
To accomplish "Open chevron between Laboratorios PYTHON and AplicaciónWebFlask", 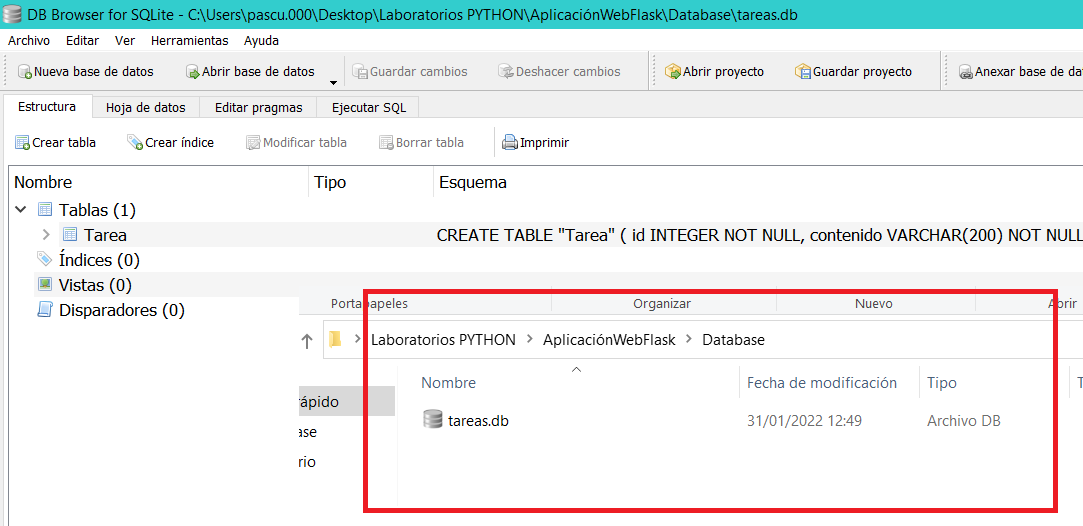I will [x=530, y=340].
